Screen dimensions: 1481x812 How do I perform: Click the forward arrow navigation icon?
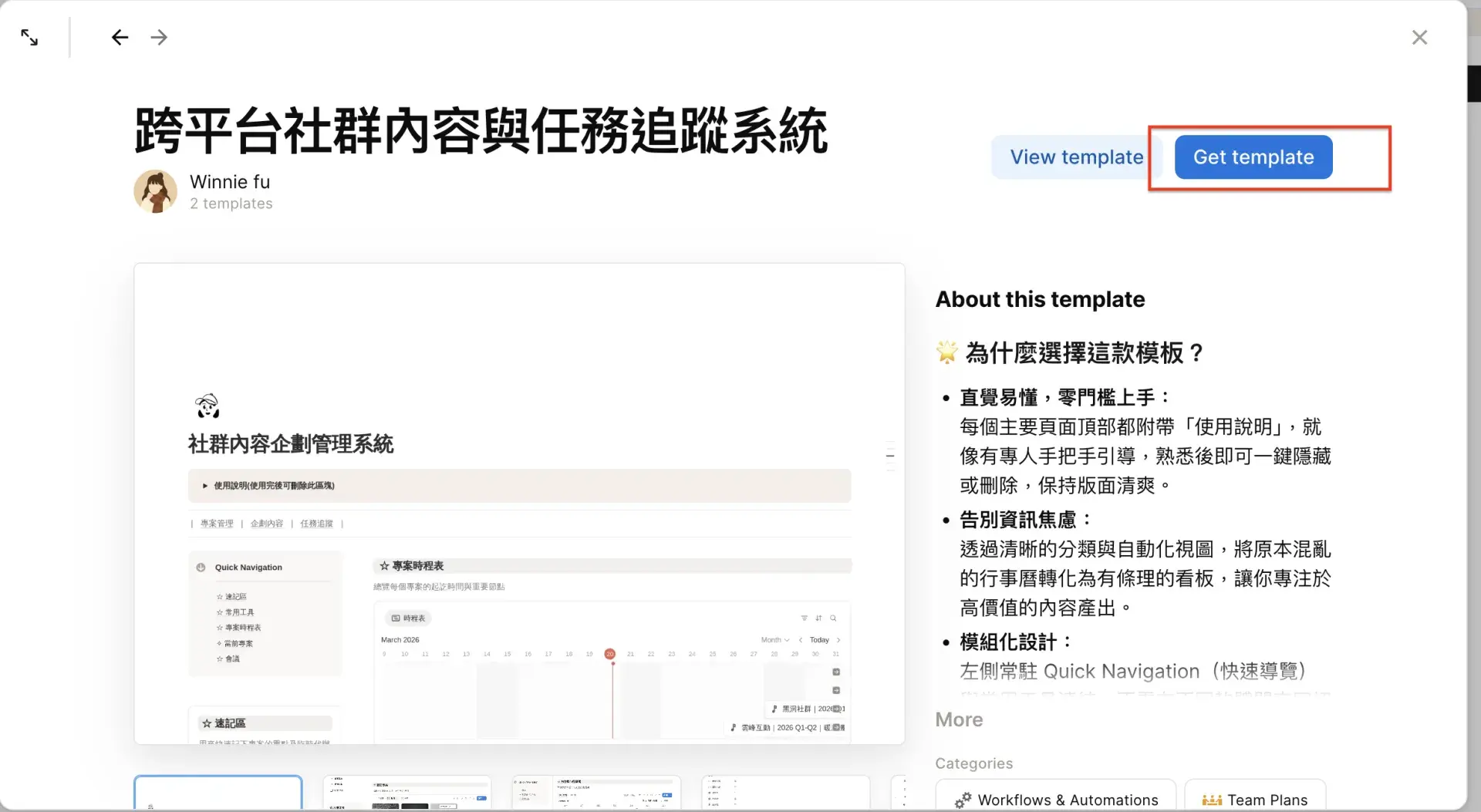[159, 37]
